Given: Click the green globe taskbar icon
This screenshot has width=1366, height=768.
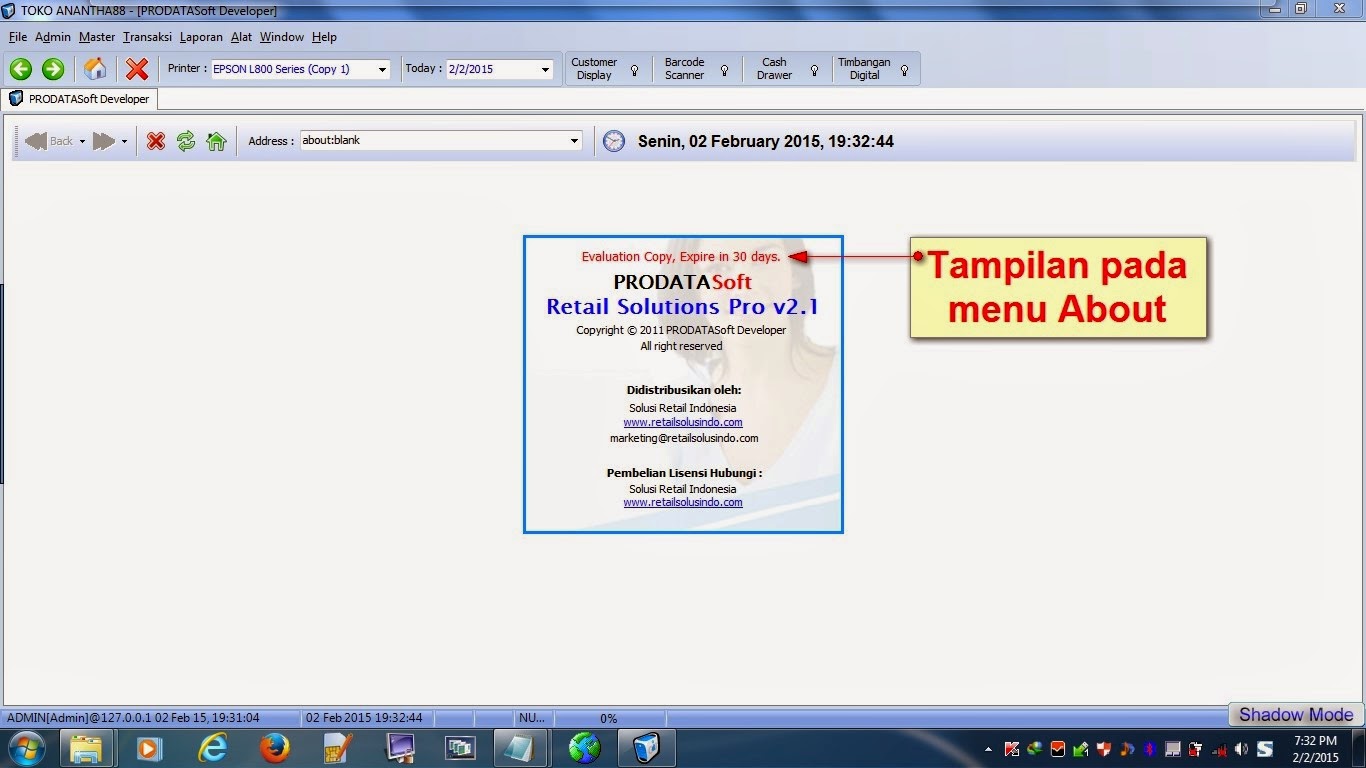Looking at the screenshot, I should (584, 748).
